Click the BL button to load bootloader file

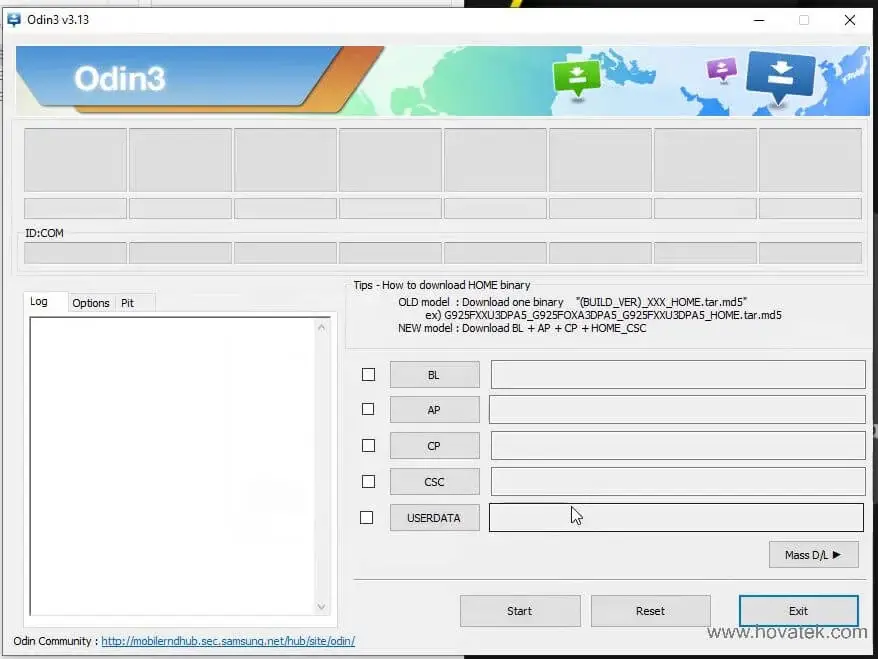[x=434, y=374]
